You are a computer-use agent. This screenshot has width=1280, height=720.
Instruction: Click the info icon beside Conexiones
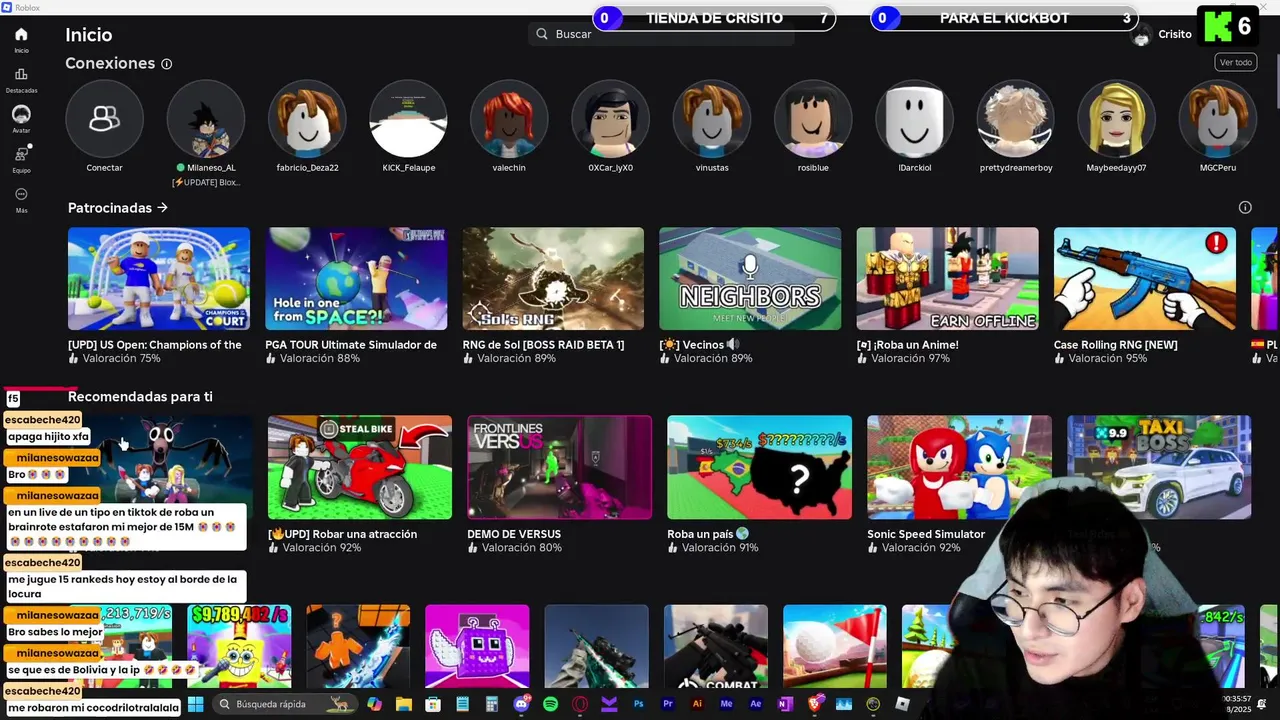pos(167,64)
